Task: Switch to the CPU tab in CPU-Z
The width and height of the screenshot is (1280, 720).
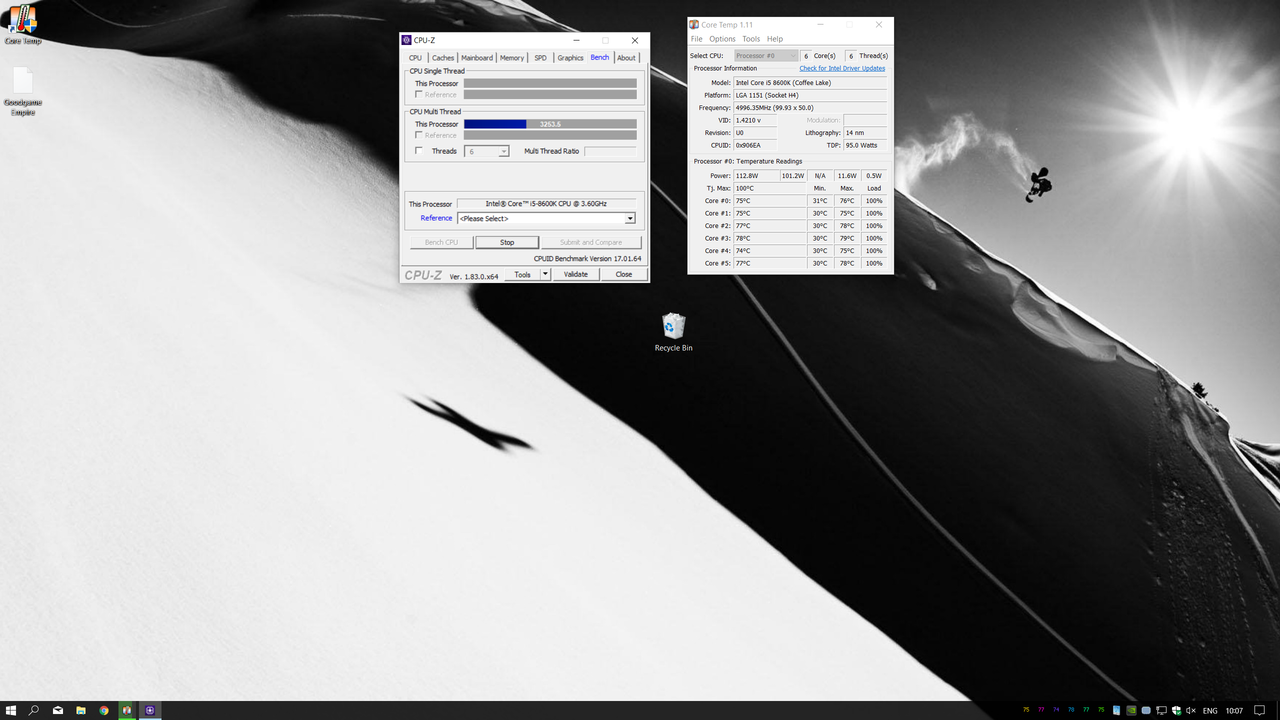Action: (x=415, y=58)
